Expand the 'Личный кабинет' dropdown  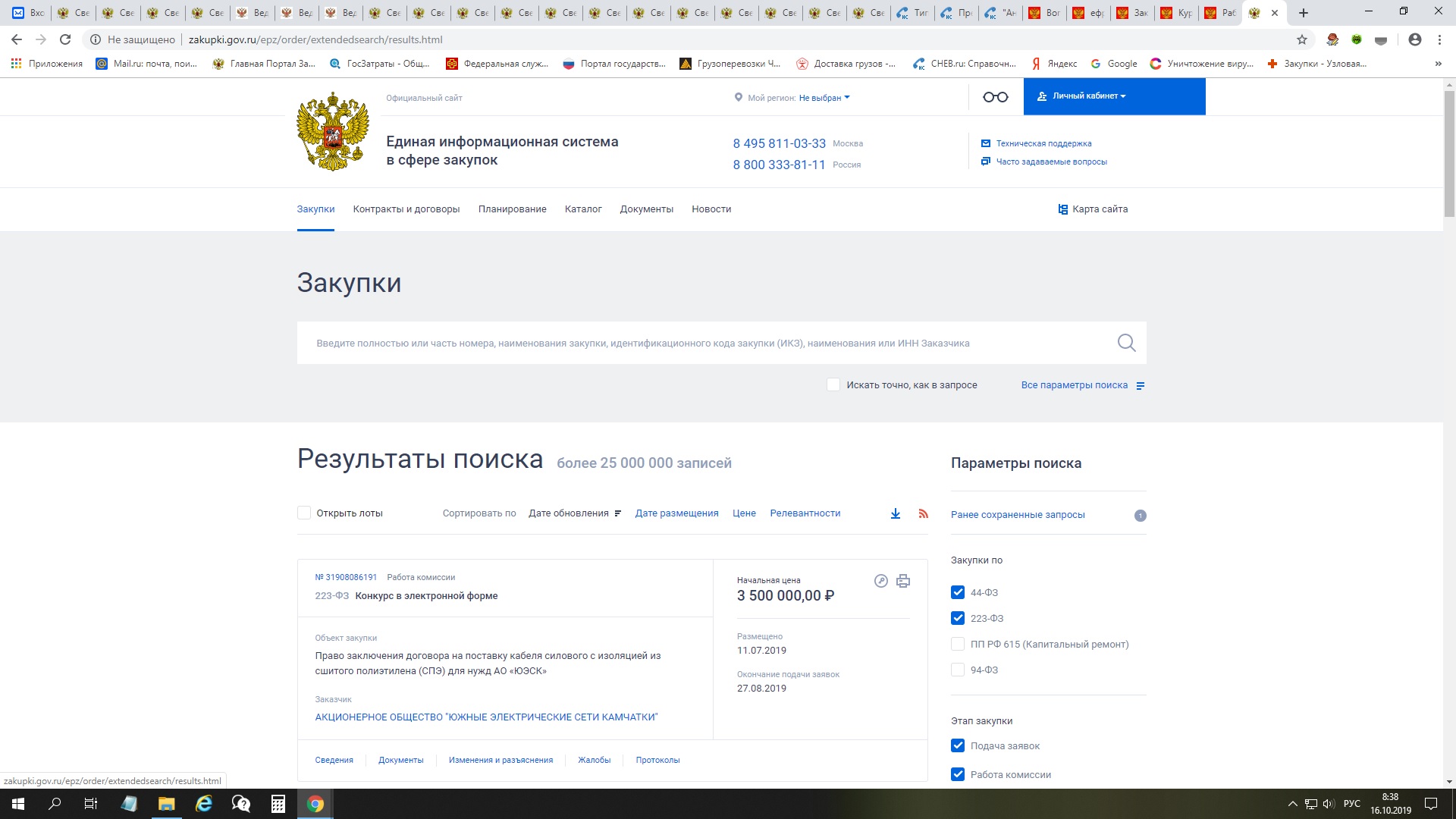(1084, 96)
